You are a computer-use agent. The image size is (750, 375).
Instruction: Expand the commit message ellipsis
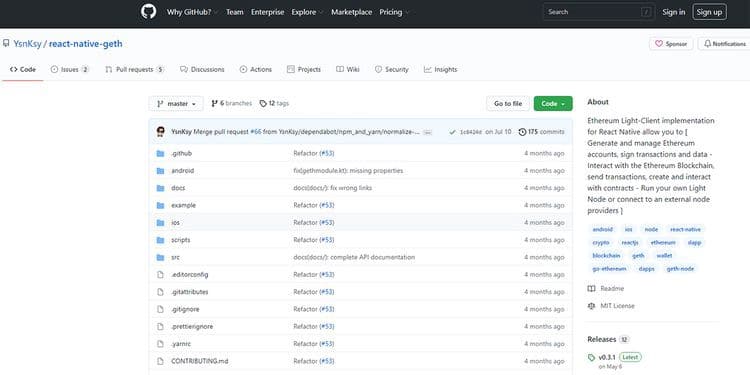tap(428, 132)
